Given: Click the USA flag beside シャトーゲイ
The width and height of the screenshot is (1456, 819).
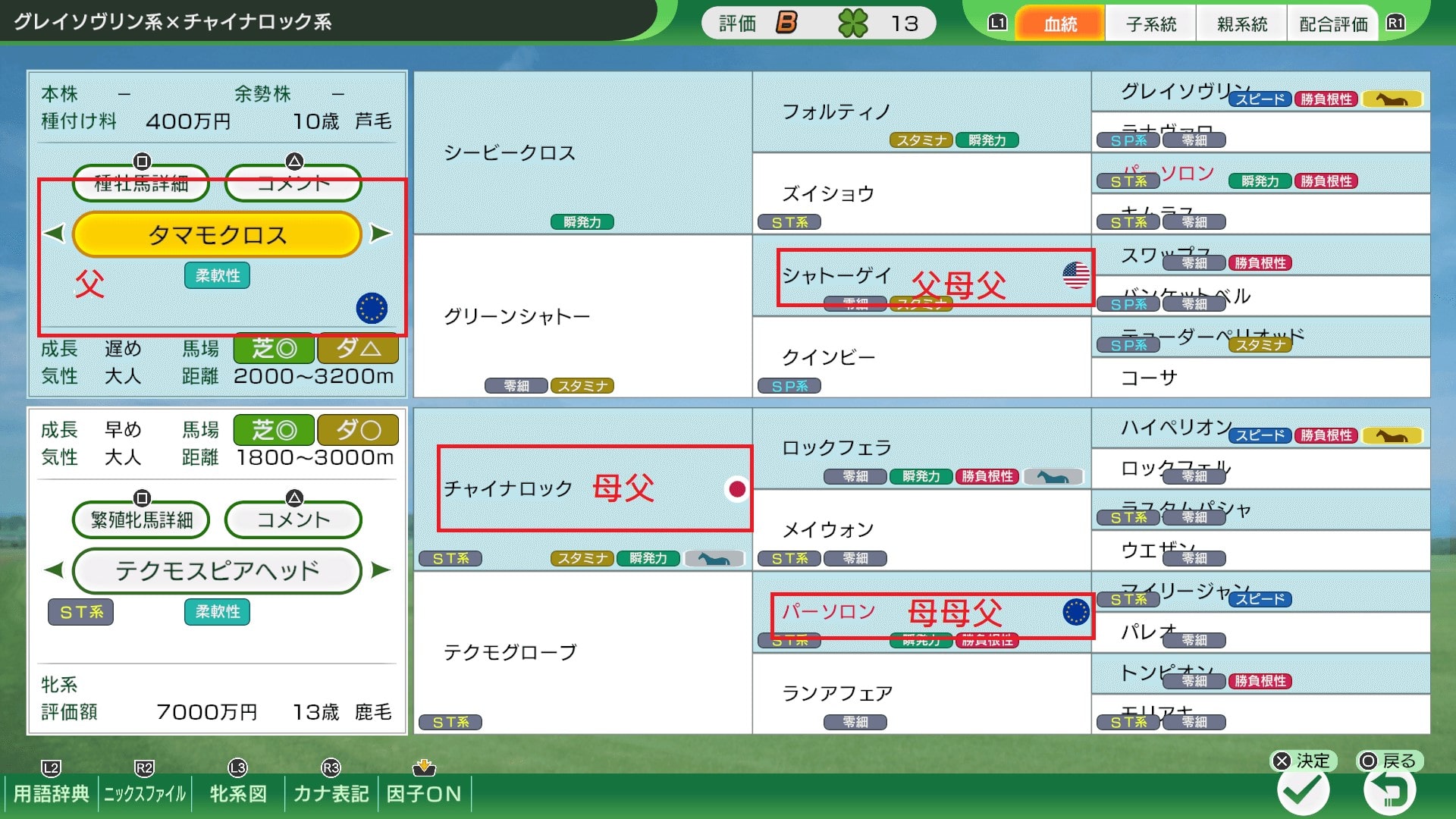Looking at the screenshot, I should 1076,275.
